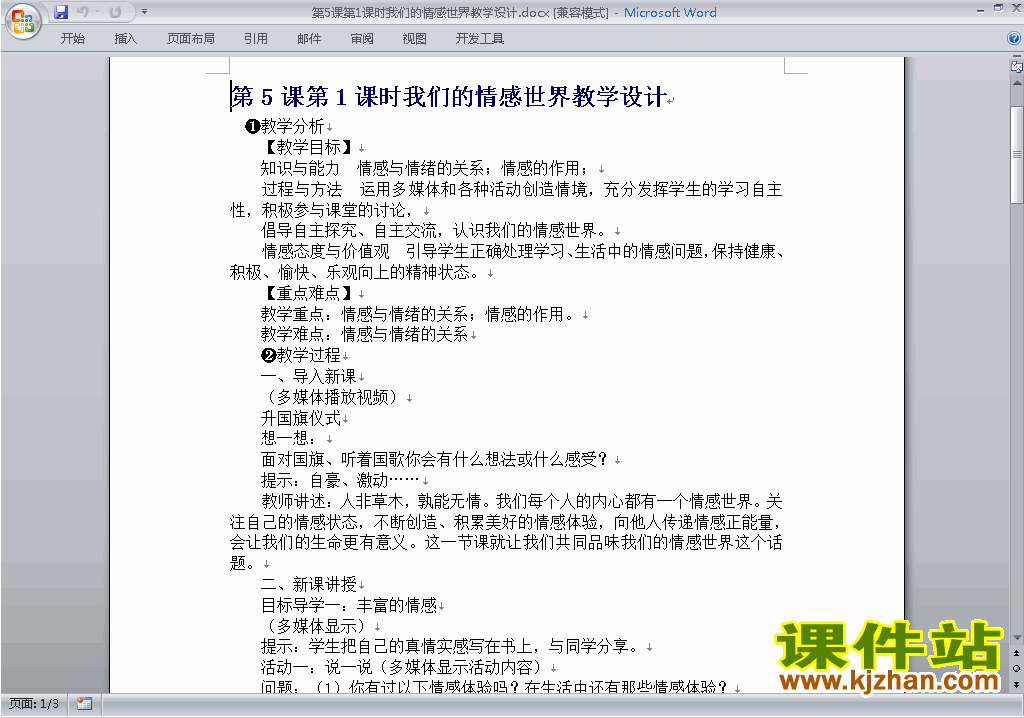Click the split handle above the ruler icon
This screenshot has width=1024, height=718.
[1016, 57]
